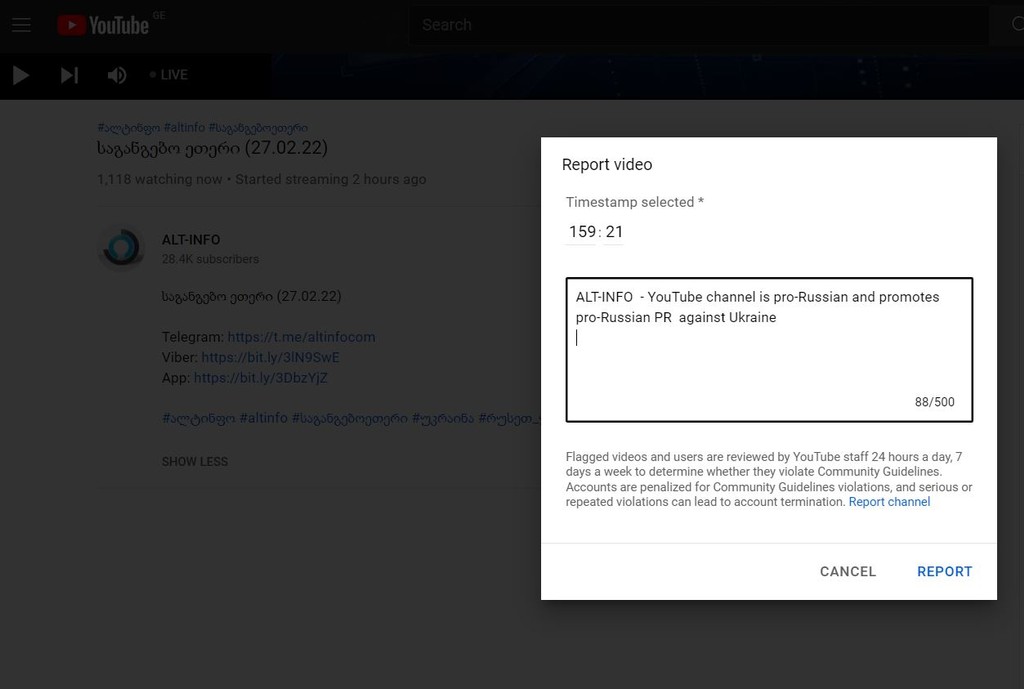Edit the timestamp seconds field 21

(614, 232)
